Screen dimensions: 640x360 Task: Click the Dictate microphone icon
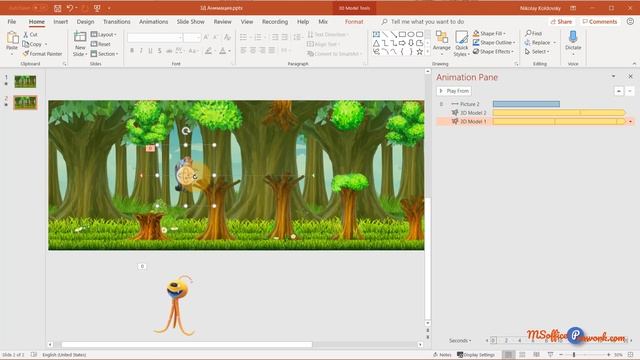click(x=573, y=37)
